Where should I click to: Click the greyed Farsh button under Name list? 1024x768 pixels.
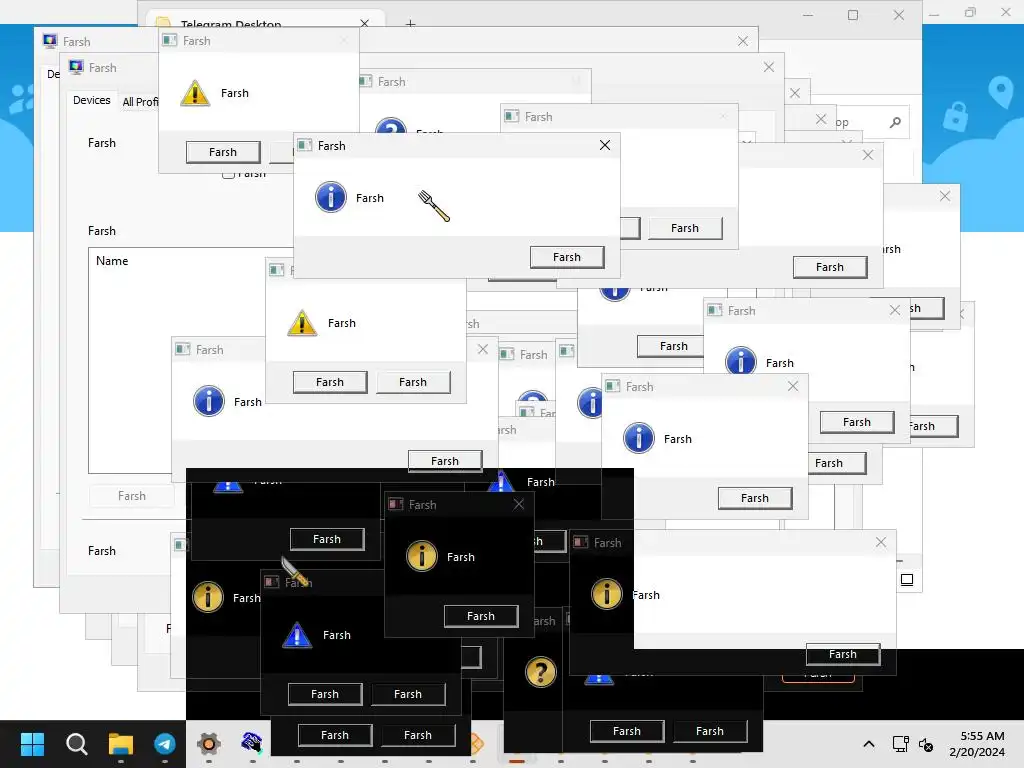pyautogui.click(x=132, y=496)
